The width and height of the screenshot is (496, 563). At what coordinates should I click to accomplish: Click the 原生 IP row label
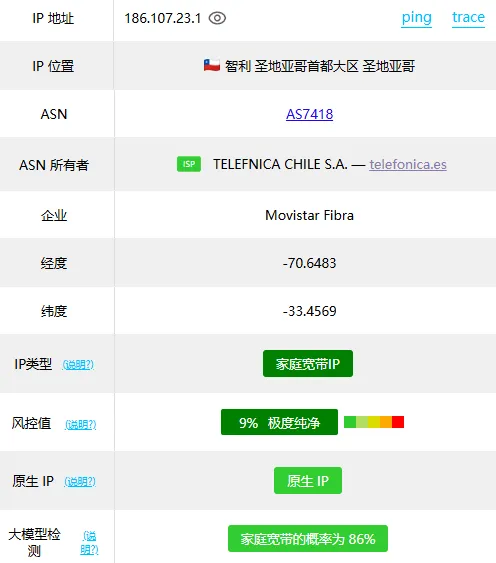[x=33, y=481]
